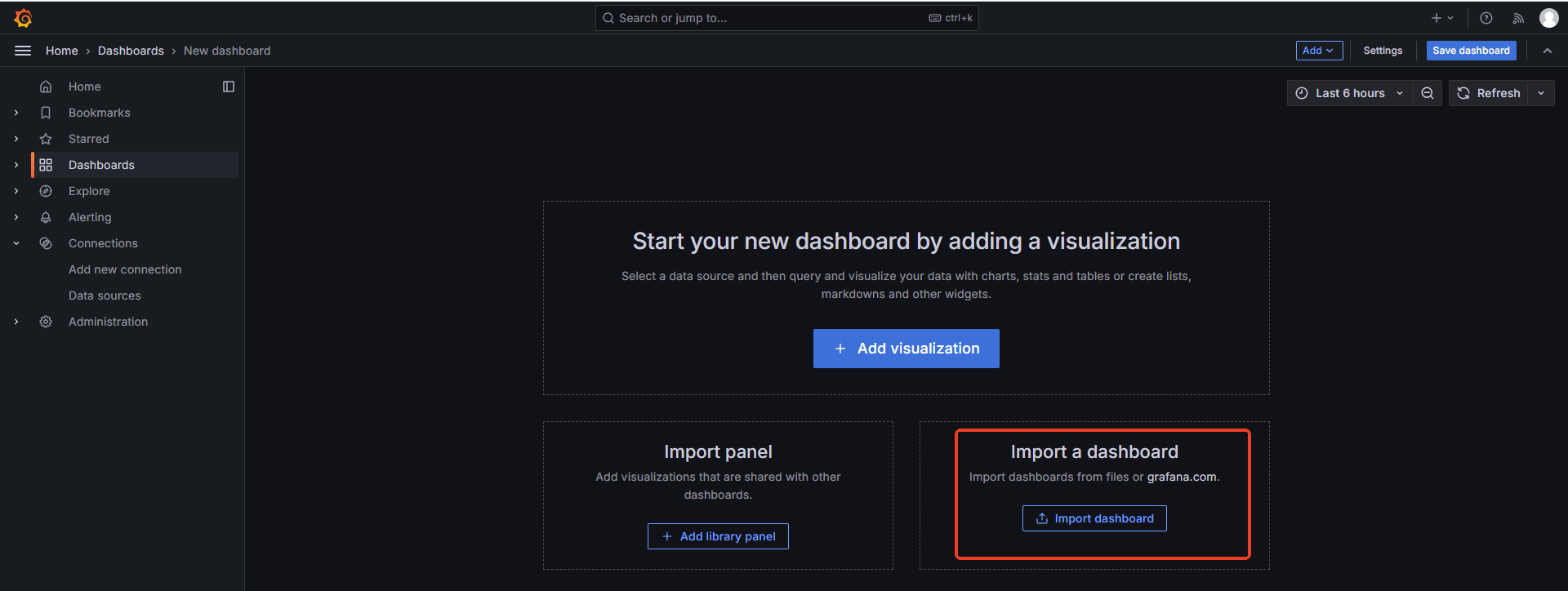This screenshot has width=1568, height=591.
Task: Open Administration gear in sidebar
Action: point(108,322)
